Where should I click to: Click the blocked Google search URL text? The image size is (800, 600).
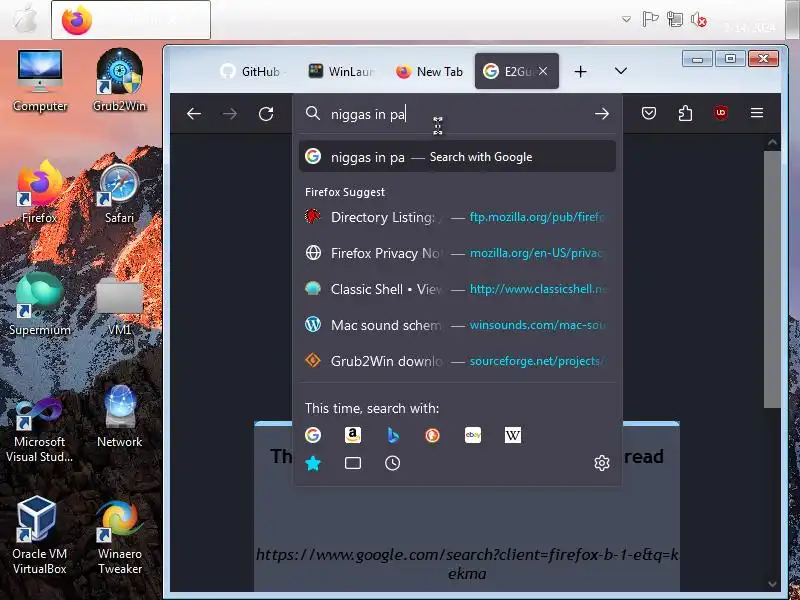[467, 564]
